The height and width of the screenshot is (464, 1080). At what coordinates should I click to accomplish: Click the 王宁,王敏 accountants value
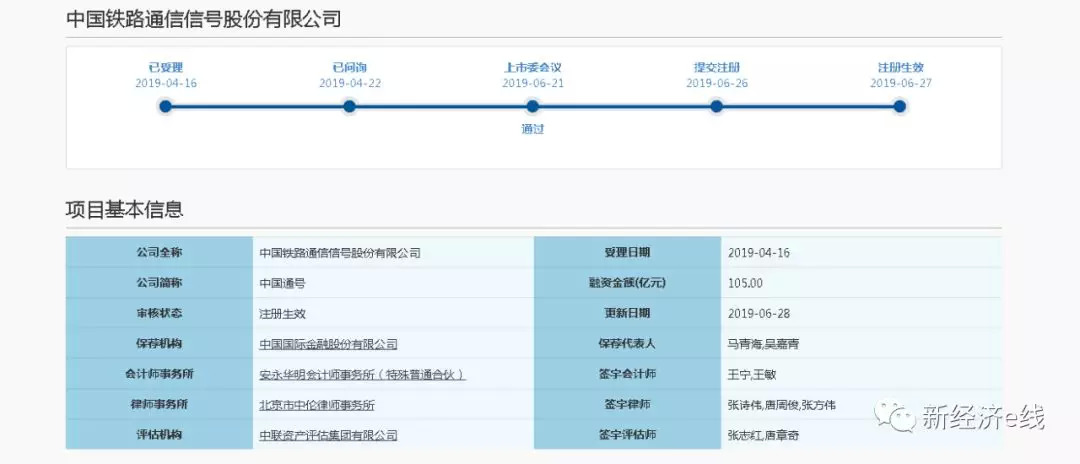(x=752, y=374)
